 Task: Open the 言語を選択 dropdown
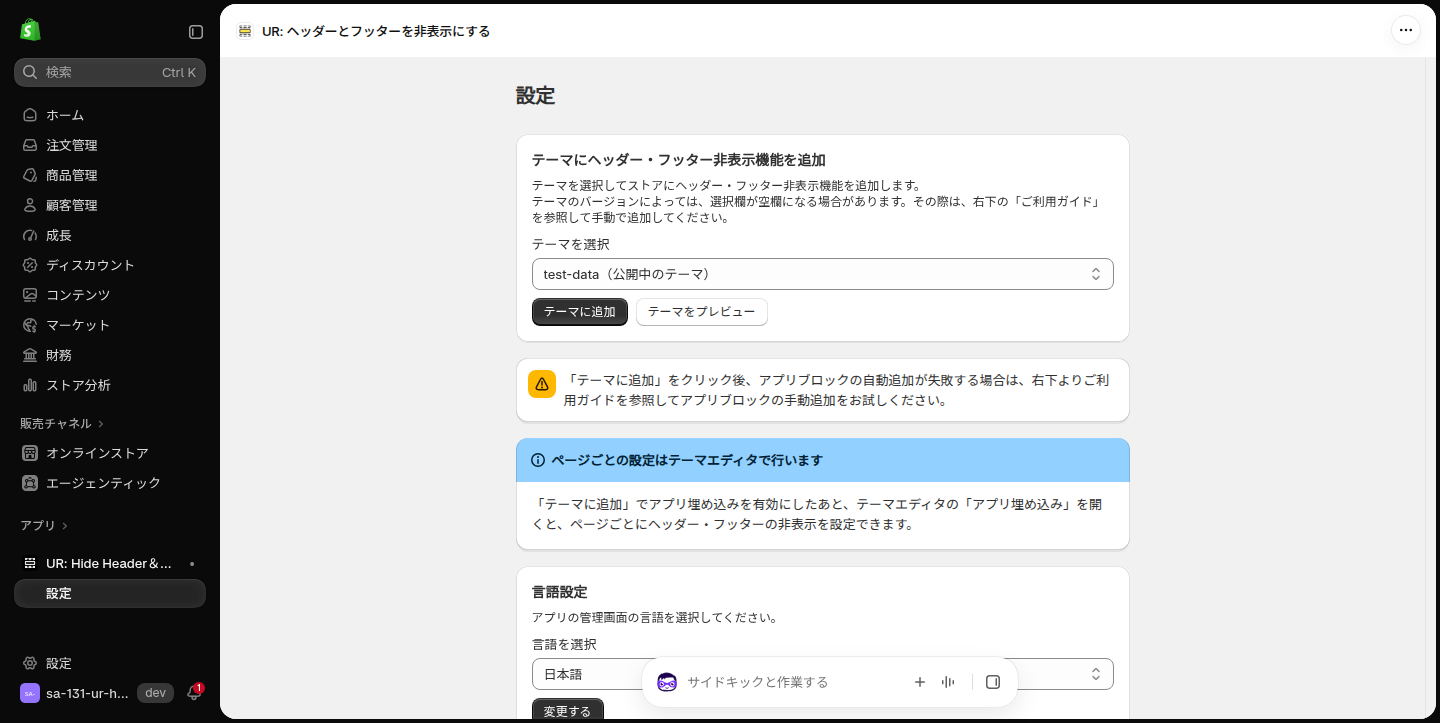[x=823, y=674]
